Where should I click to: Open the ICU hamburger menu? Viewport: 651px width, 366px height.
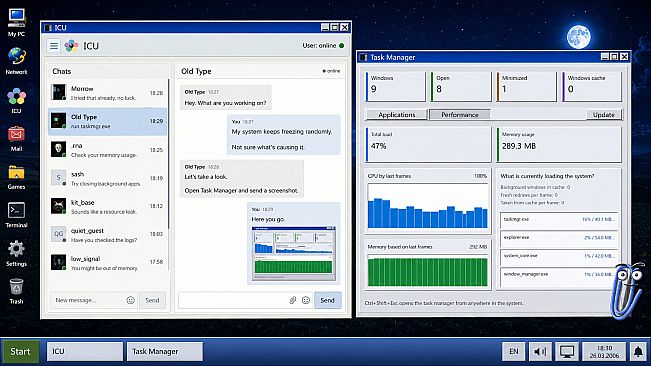click(54, 46)
